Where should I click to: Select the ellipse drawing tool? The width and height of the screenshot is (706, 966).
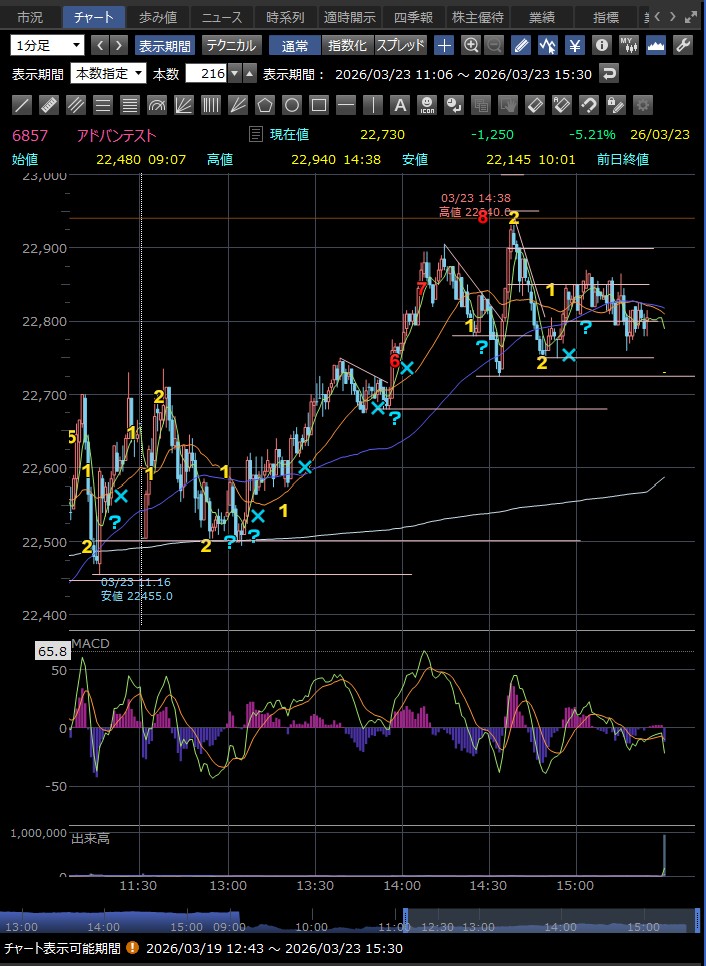292,105
